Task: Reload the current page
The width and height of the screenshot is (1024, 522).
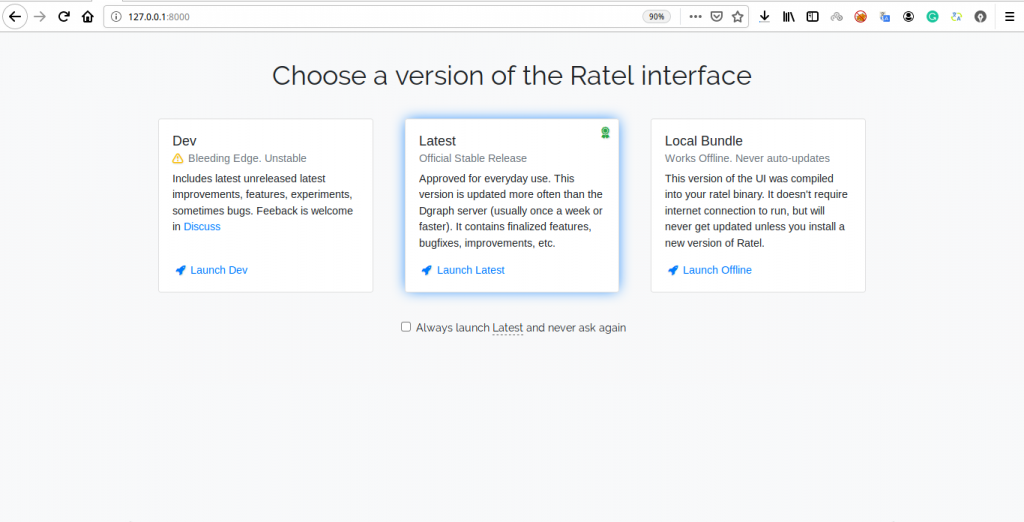Action: 64,17
